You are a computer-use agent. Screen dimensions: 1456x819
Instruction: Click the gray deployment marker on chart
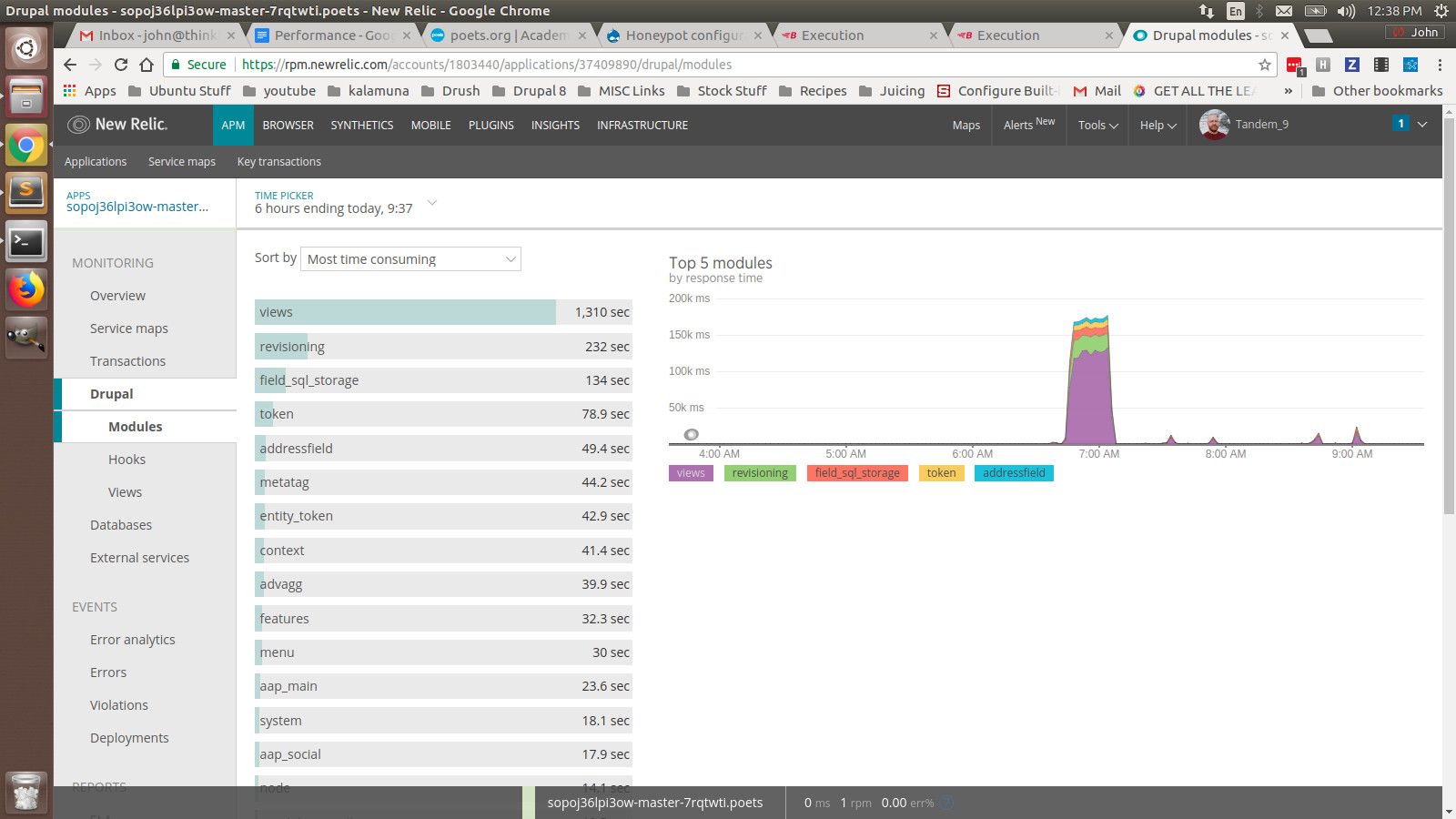point(692,434)
